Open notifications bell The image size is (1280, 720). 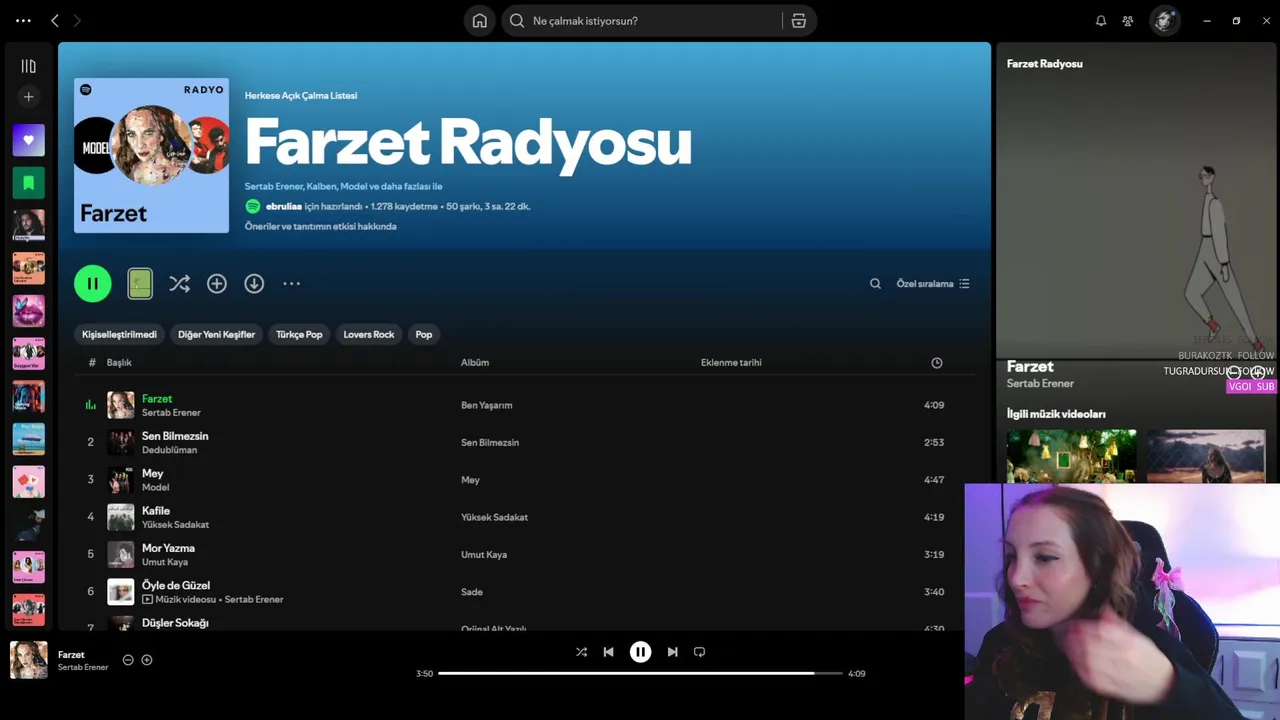tap(1101, 21)
